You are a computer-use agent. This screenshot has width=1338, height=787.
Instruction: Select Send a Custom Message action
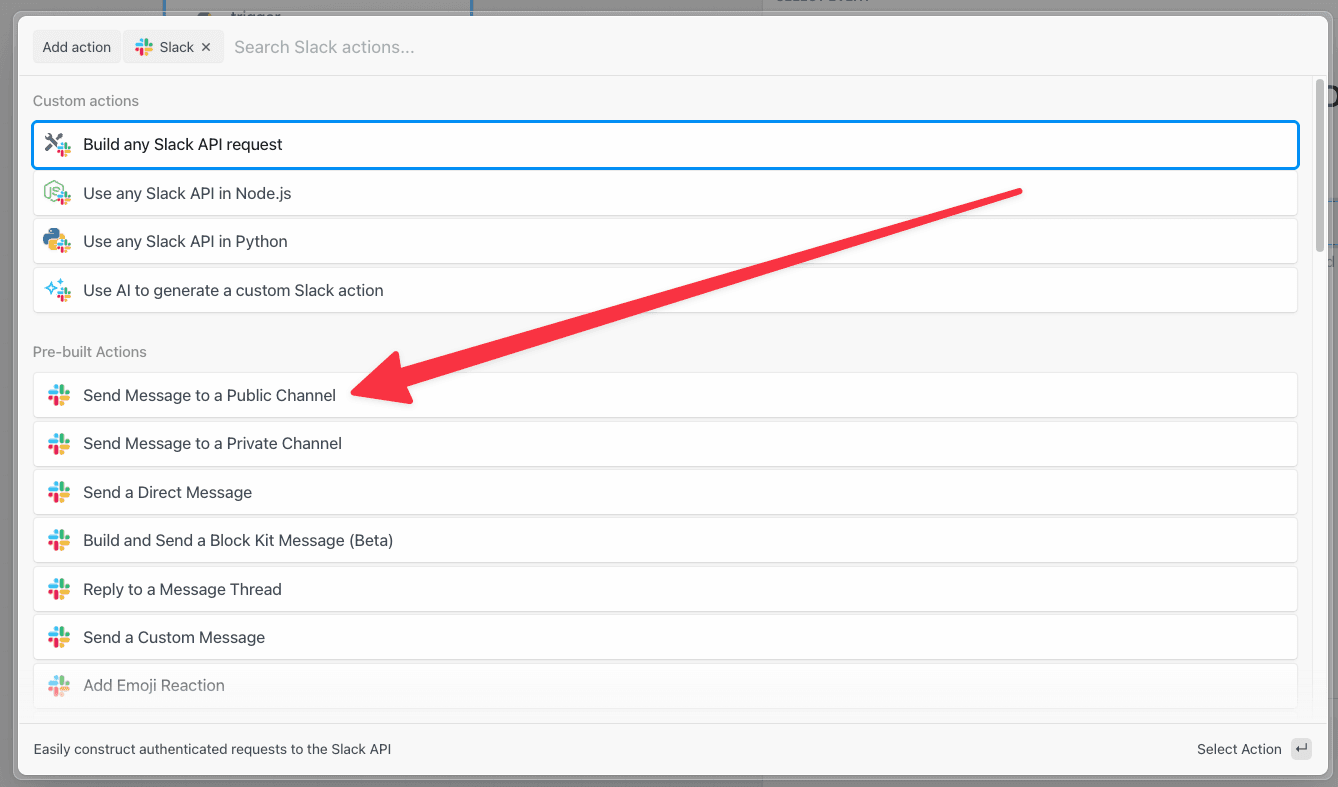665,637
